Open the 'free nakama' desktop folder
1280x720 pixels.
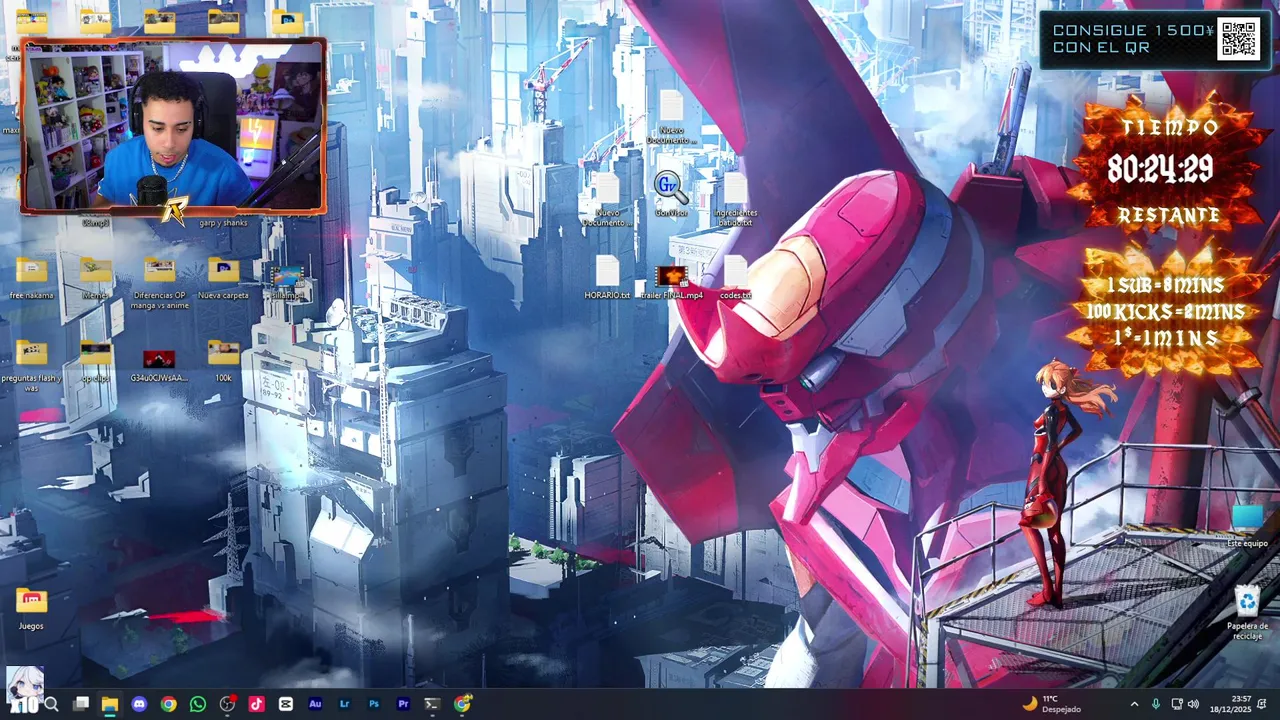pos(31,278)
